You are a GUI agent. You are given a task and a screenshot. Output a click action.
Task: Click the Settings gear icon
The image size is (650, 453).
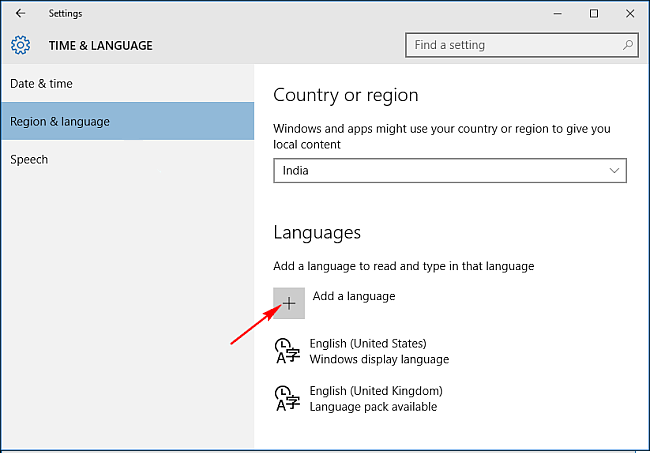(20, 45)
